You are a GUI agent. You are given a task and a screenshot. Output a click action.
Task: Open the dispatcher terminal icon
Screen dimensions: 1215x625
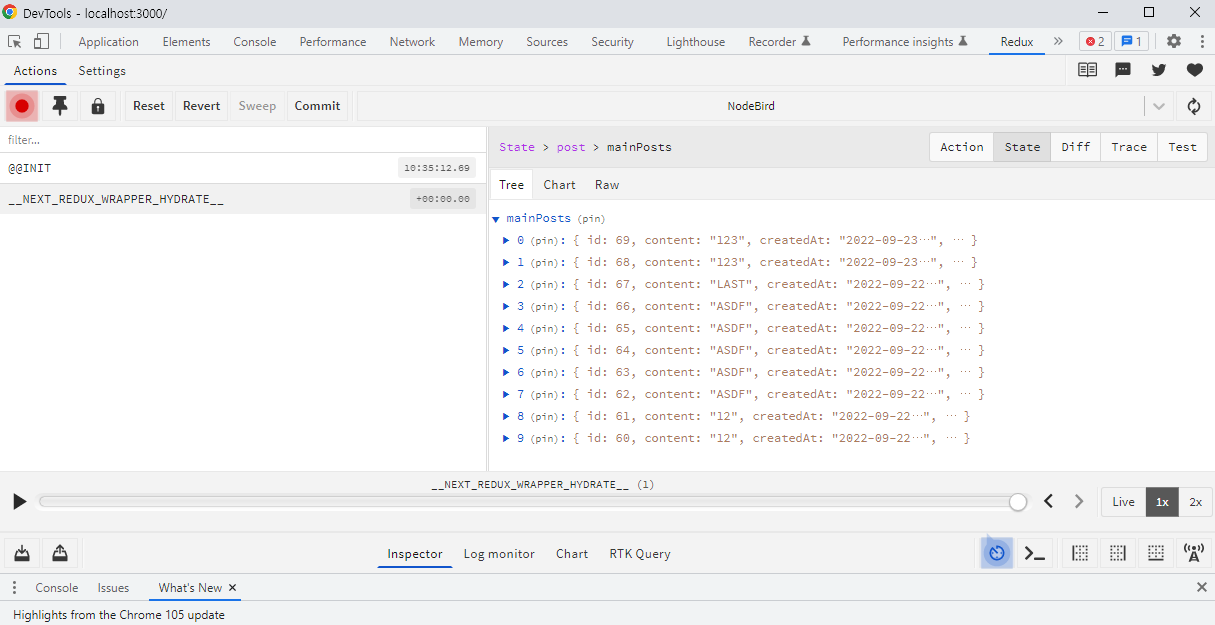1035,553
